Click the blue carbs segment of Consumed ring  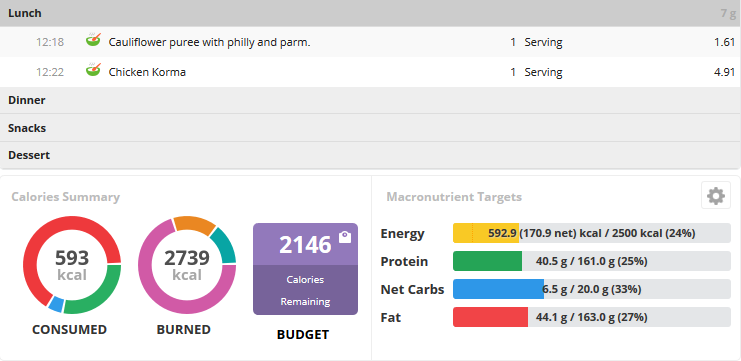(56, 304)
